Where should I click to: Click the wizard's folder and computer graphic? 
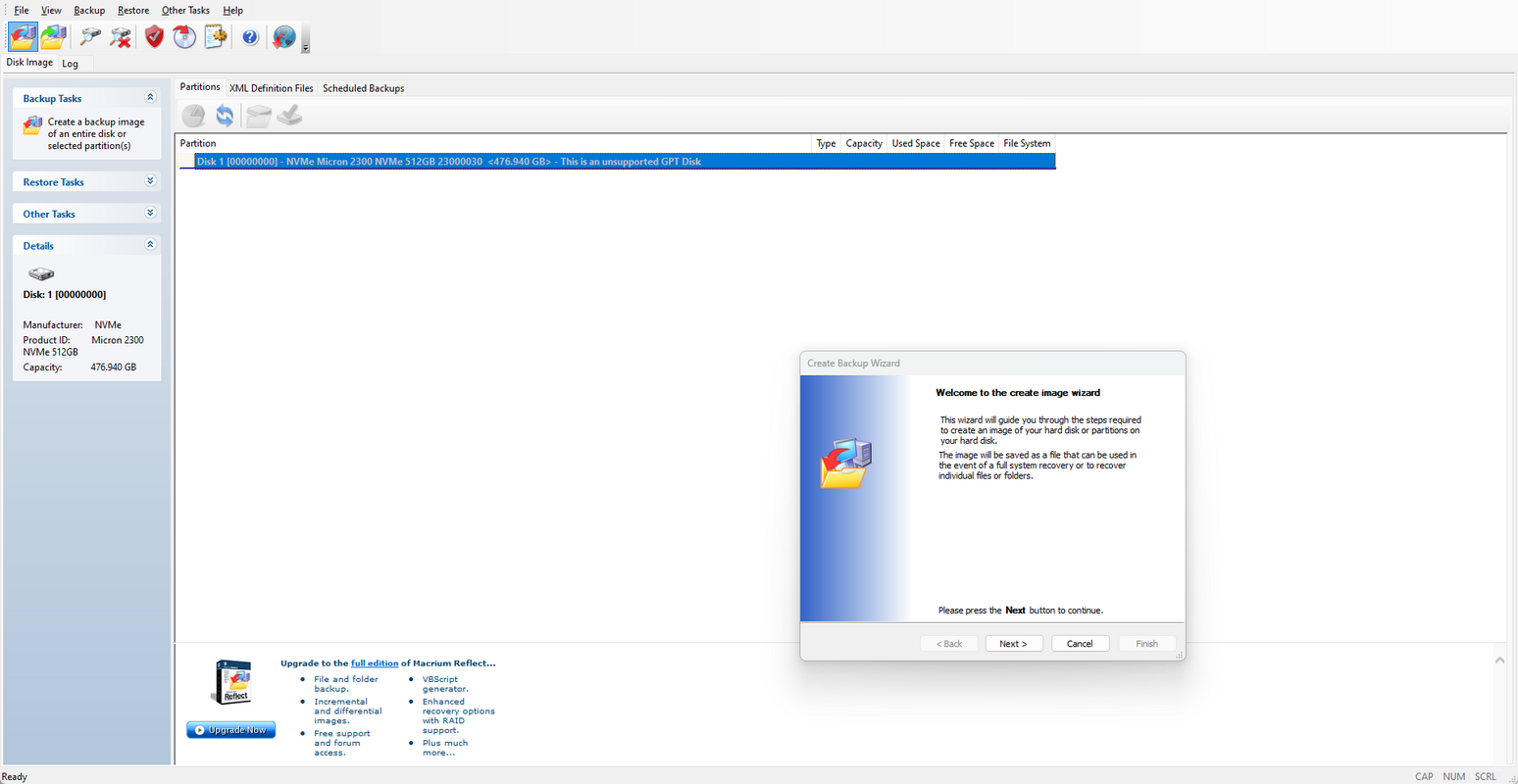pyautogui.click(x=846, y=463)
